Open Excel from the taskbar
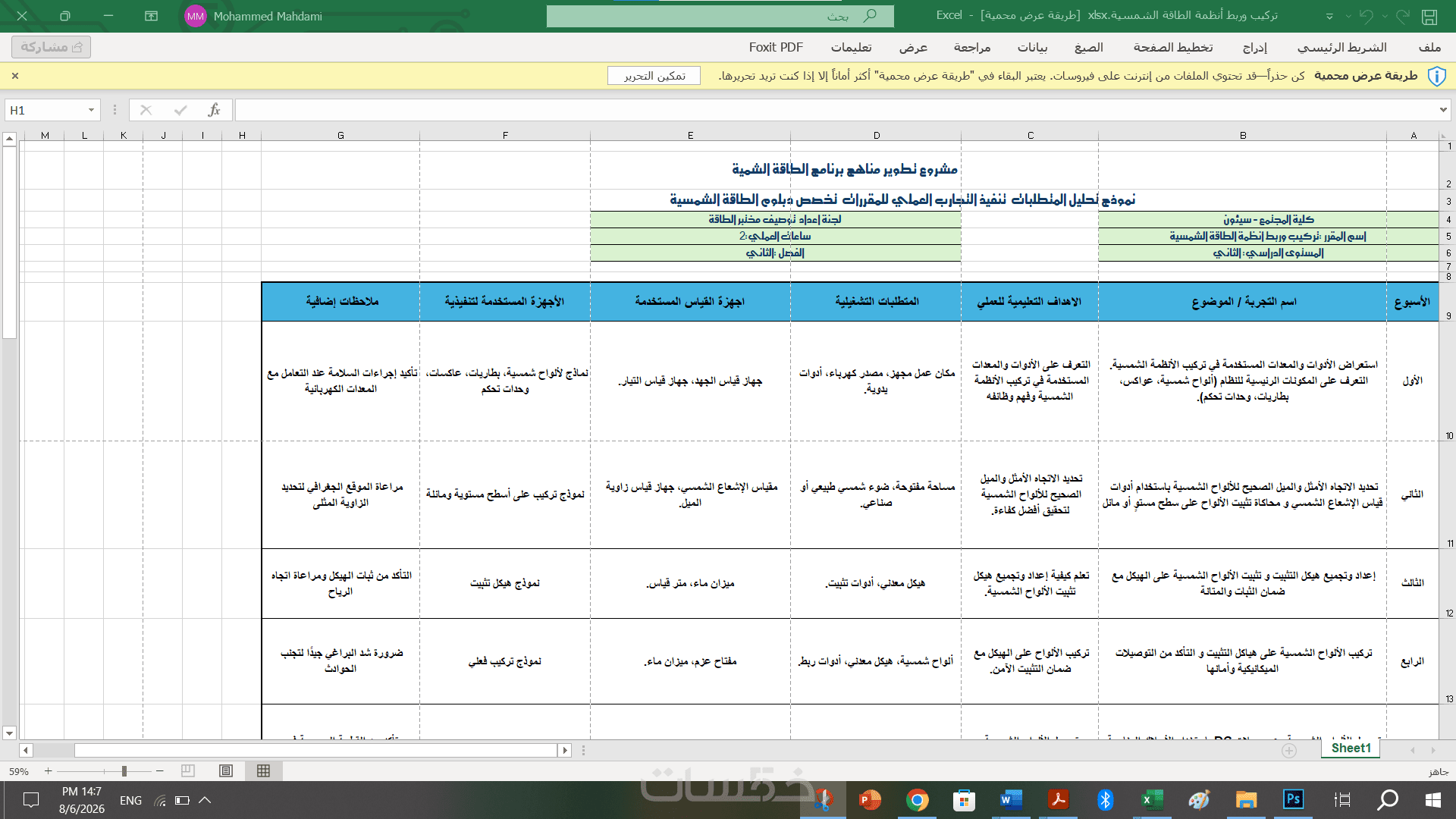Viewport: 1456px width, 819px height. [1152, 800]
